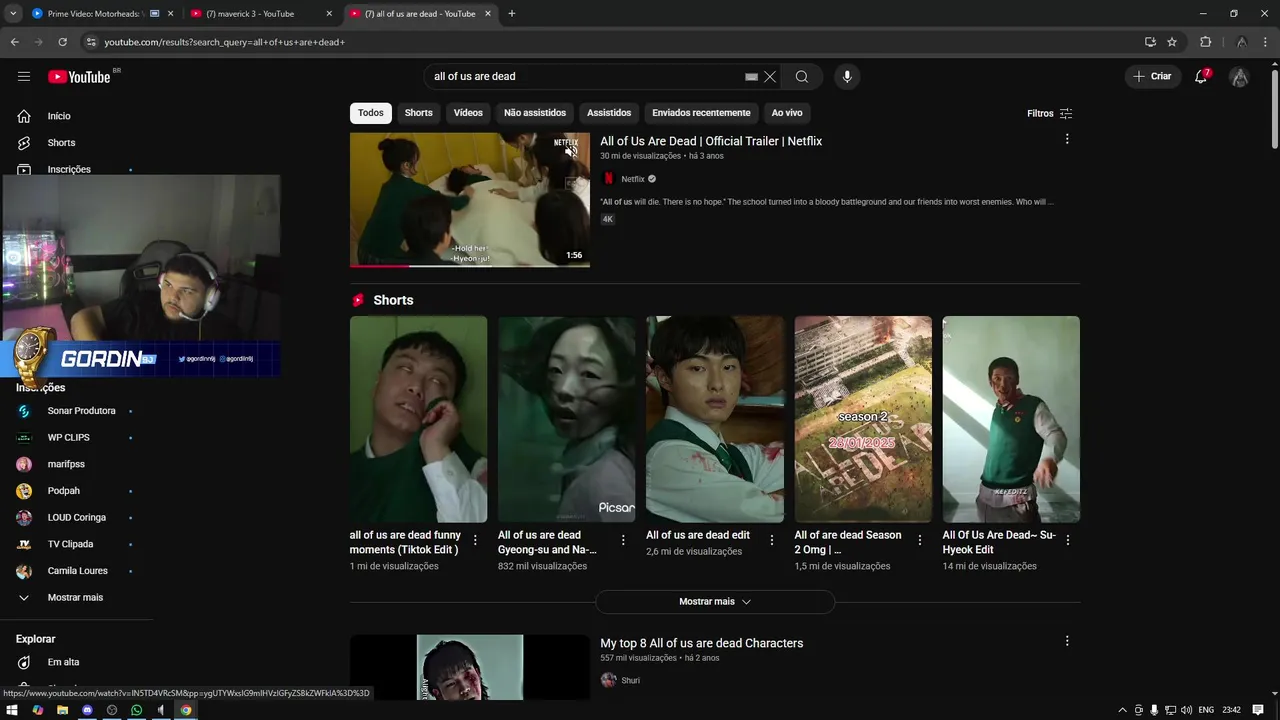Open a new browser tab with plus button
This screenshot has width=1280, height=720.
[x=512, y=14]
